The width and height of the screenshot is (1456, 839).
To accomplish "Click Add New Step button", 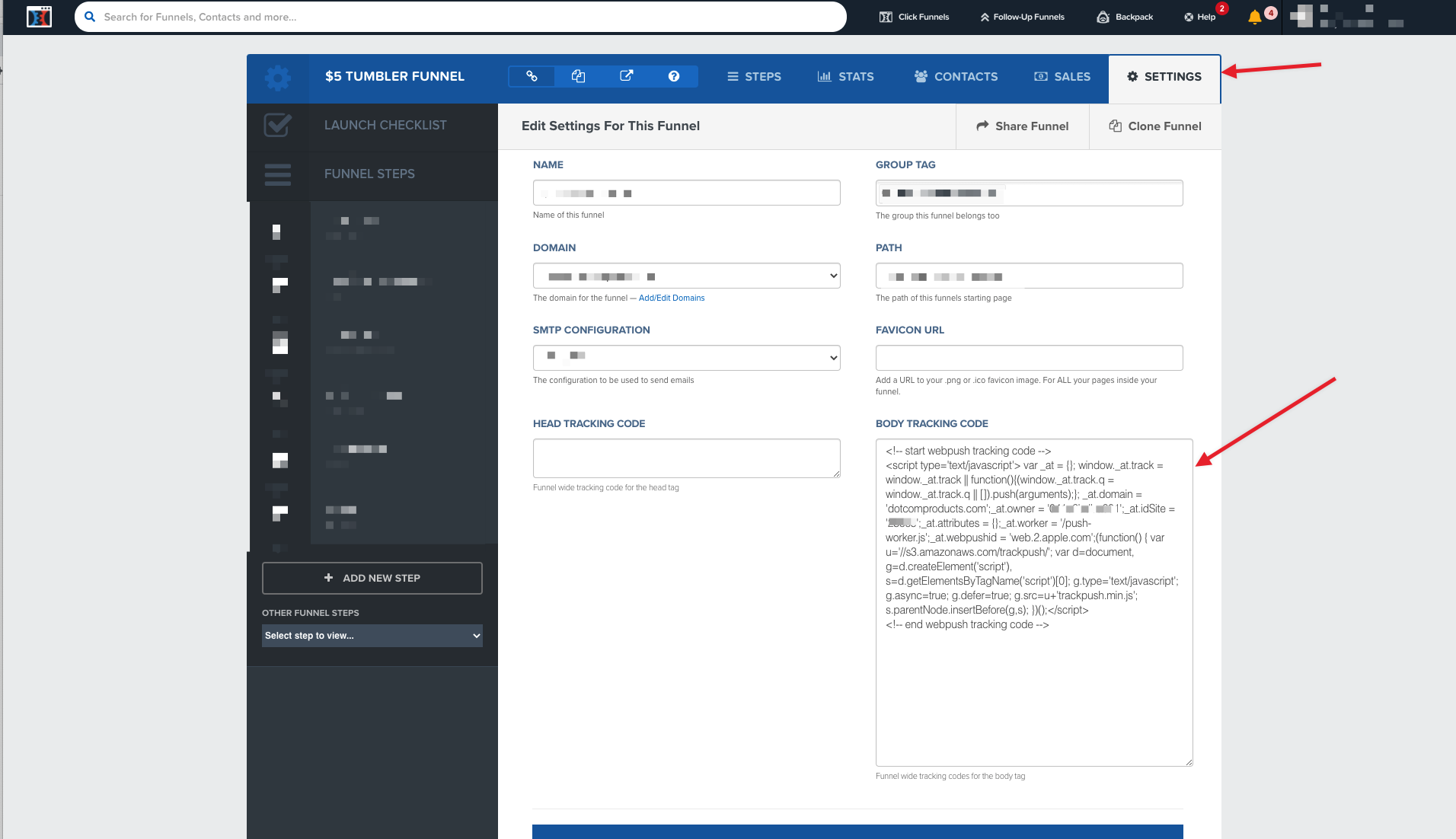I will coord(372,578).
